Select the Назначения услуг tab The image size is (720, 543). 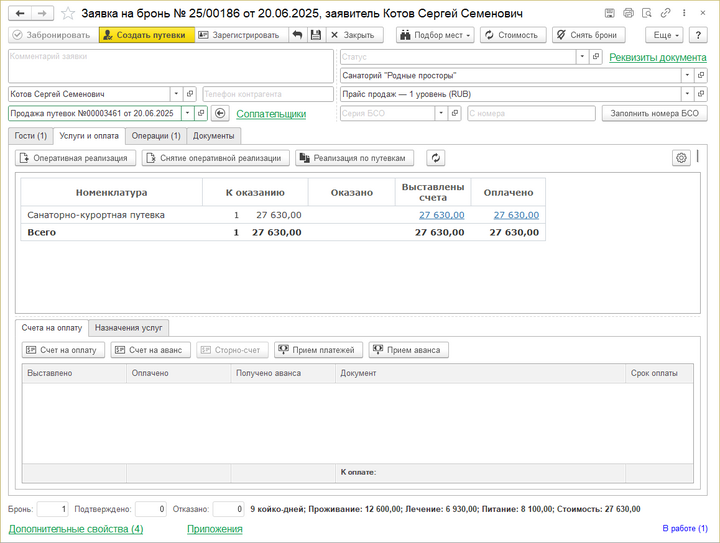[x=129, y=328]
